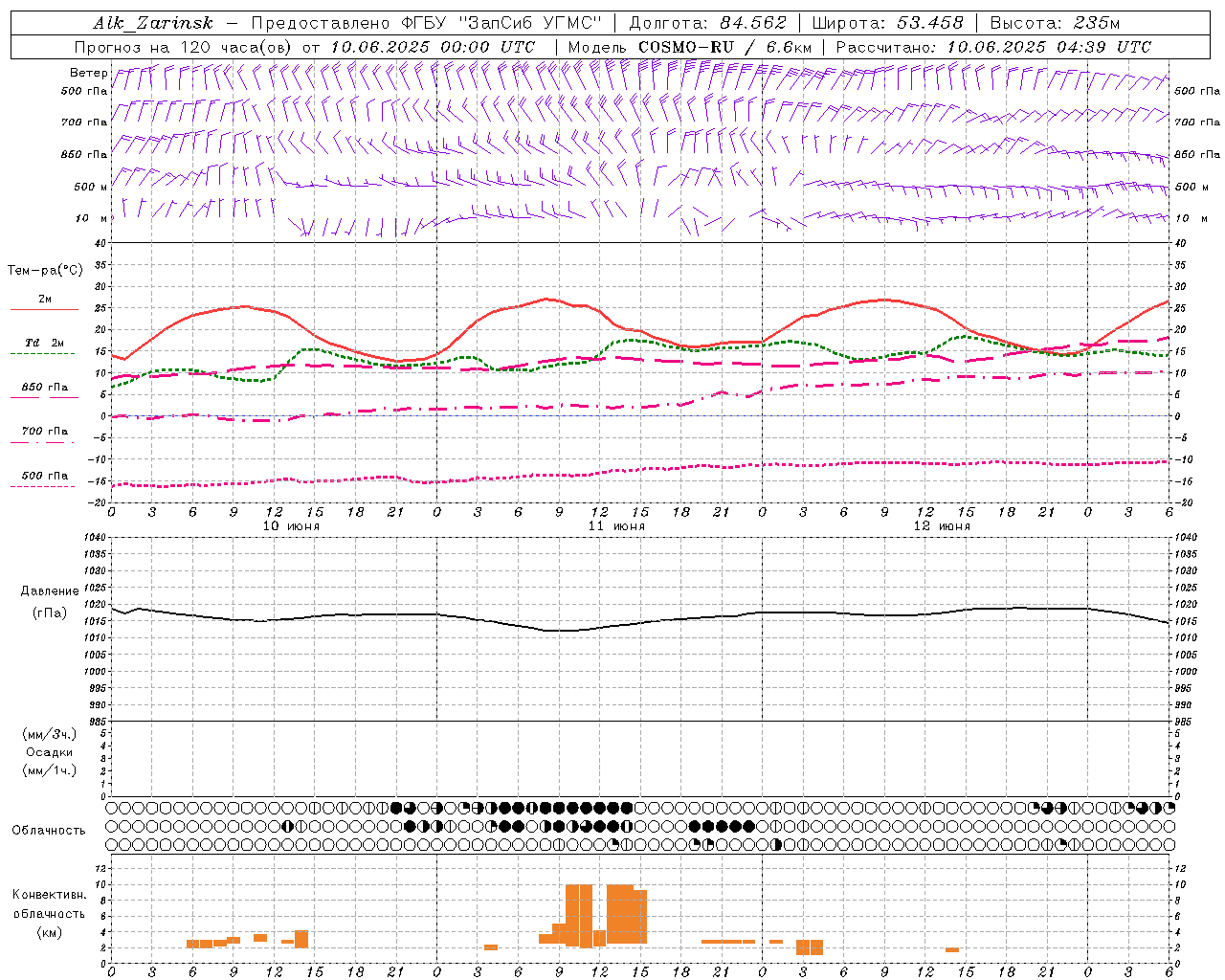Screen dimensions: 1225x980
Task: Click the '500 м' wind level label at left
Action: (91, 187)
